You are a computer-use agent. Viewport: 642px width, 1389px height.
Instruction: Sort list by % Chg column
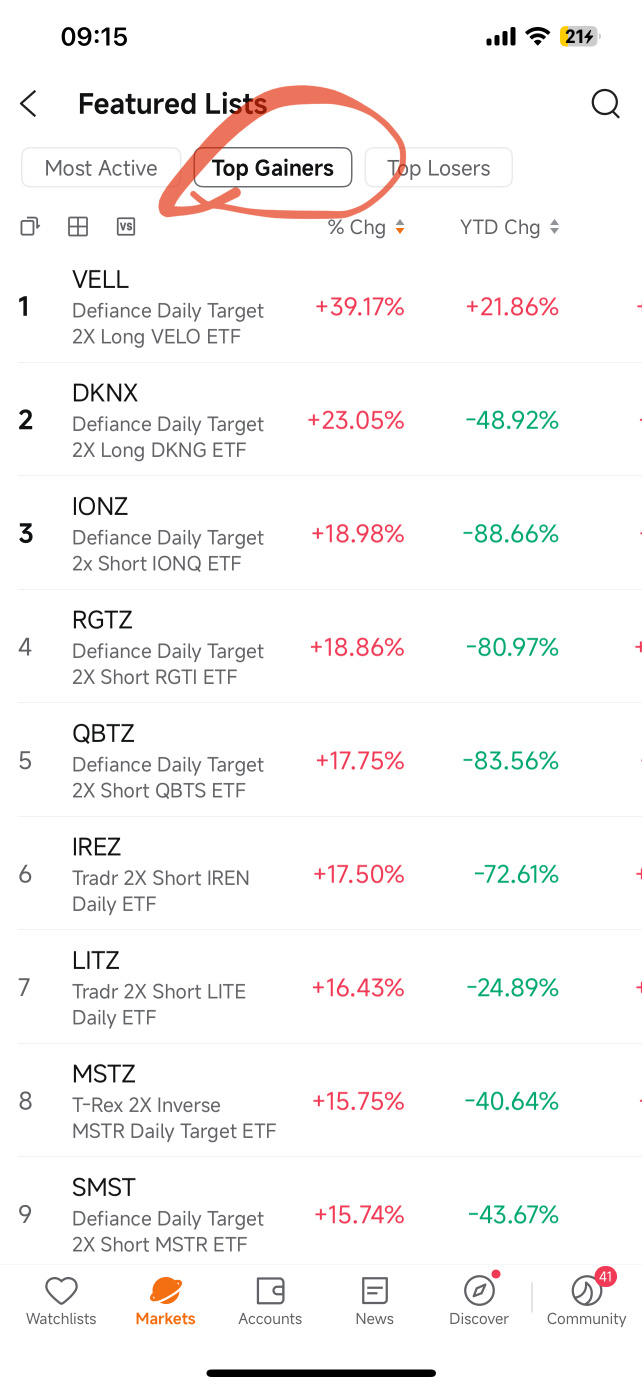tap(366, 227)
